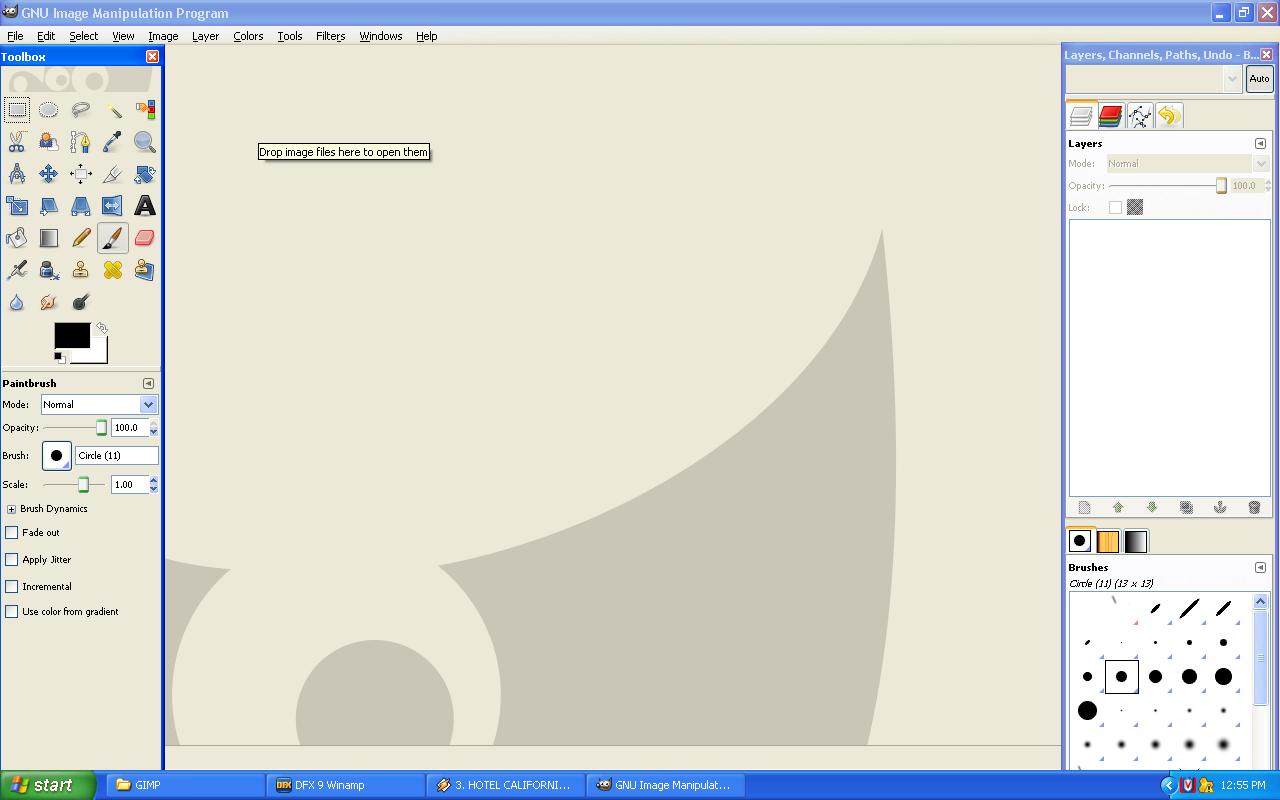The image size is (1280, 800).
Task: Select the Smudge tool
Action: pyautogui.click(x=49, y=302)
